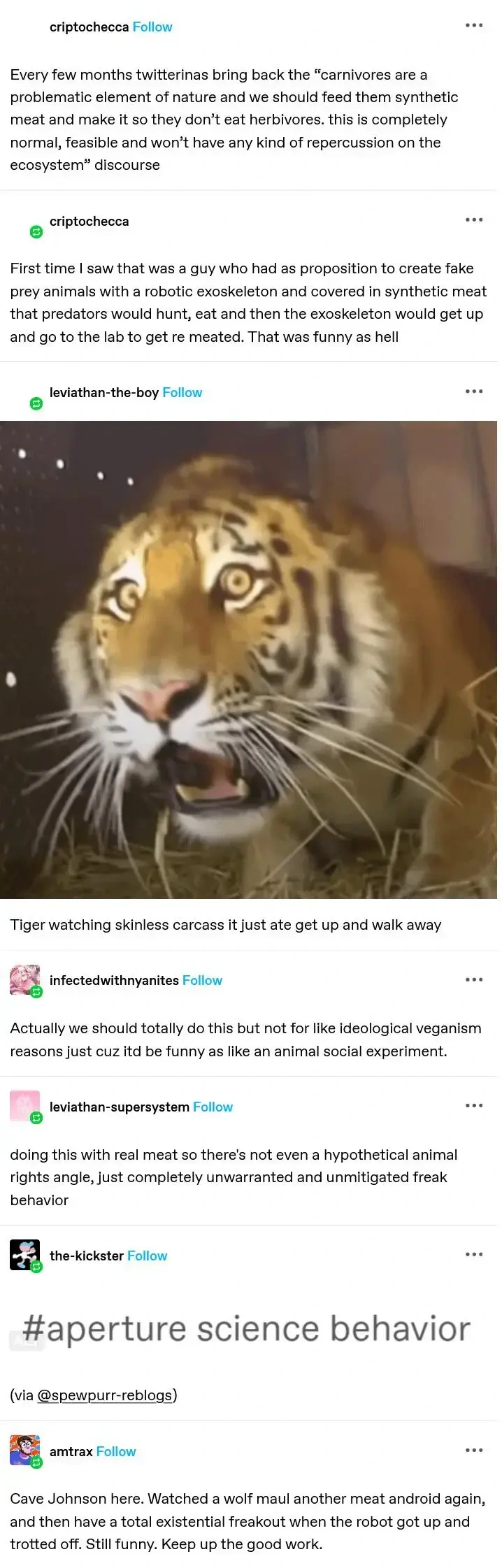Viewport: 502px width, 1568px height.
Task: Click amtrax's avatar icon
Action: [24, 1451]
